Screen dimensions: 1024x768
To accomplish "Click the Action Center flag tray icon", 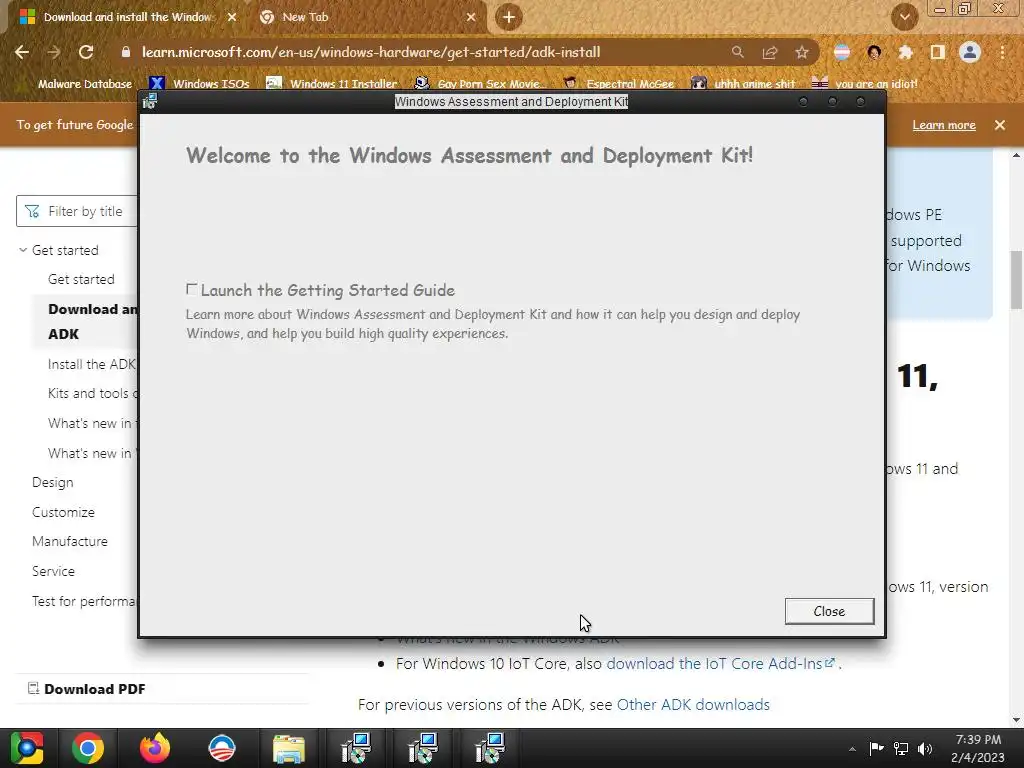I will [876, 748].
